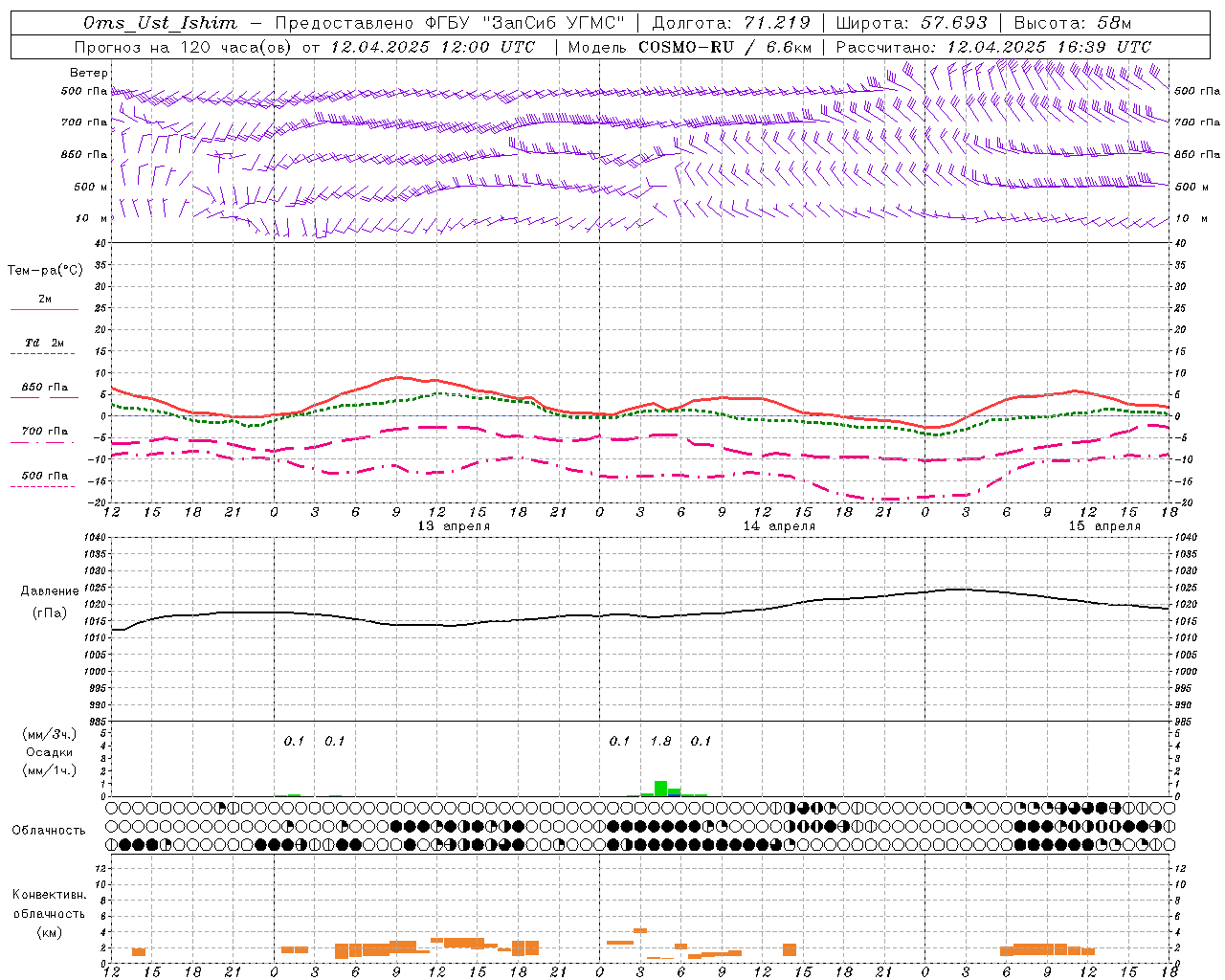Click the 14 апреля date label

pos(780,526)
